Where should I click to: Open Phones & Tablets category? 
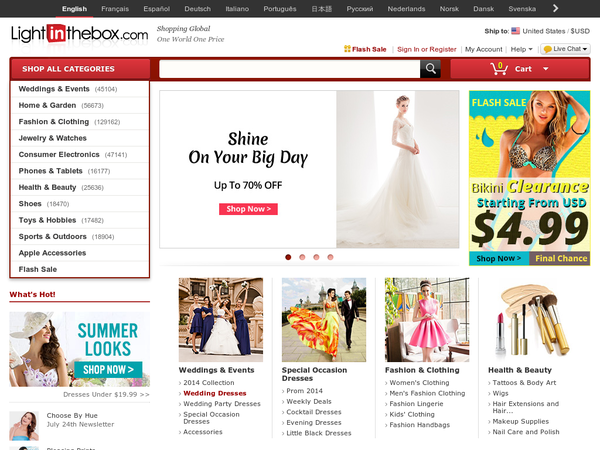80,171
